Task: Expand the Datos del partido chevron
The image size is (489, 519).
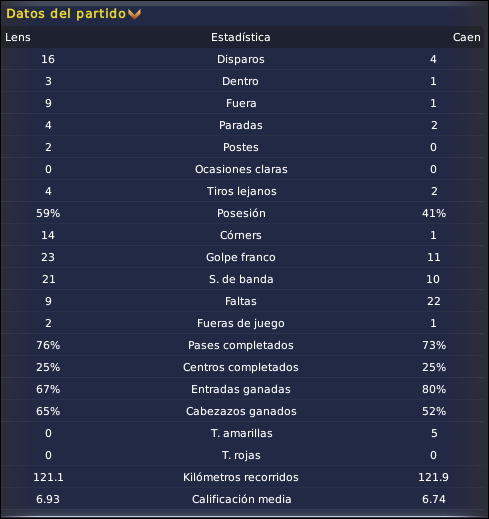Action: coord(134,14)
